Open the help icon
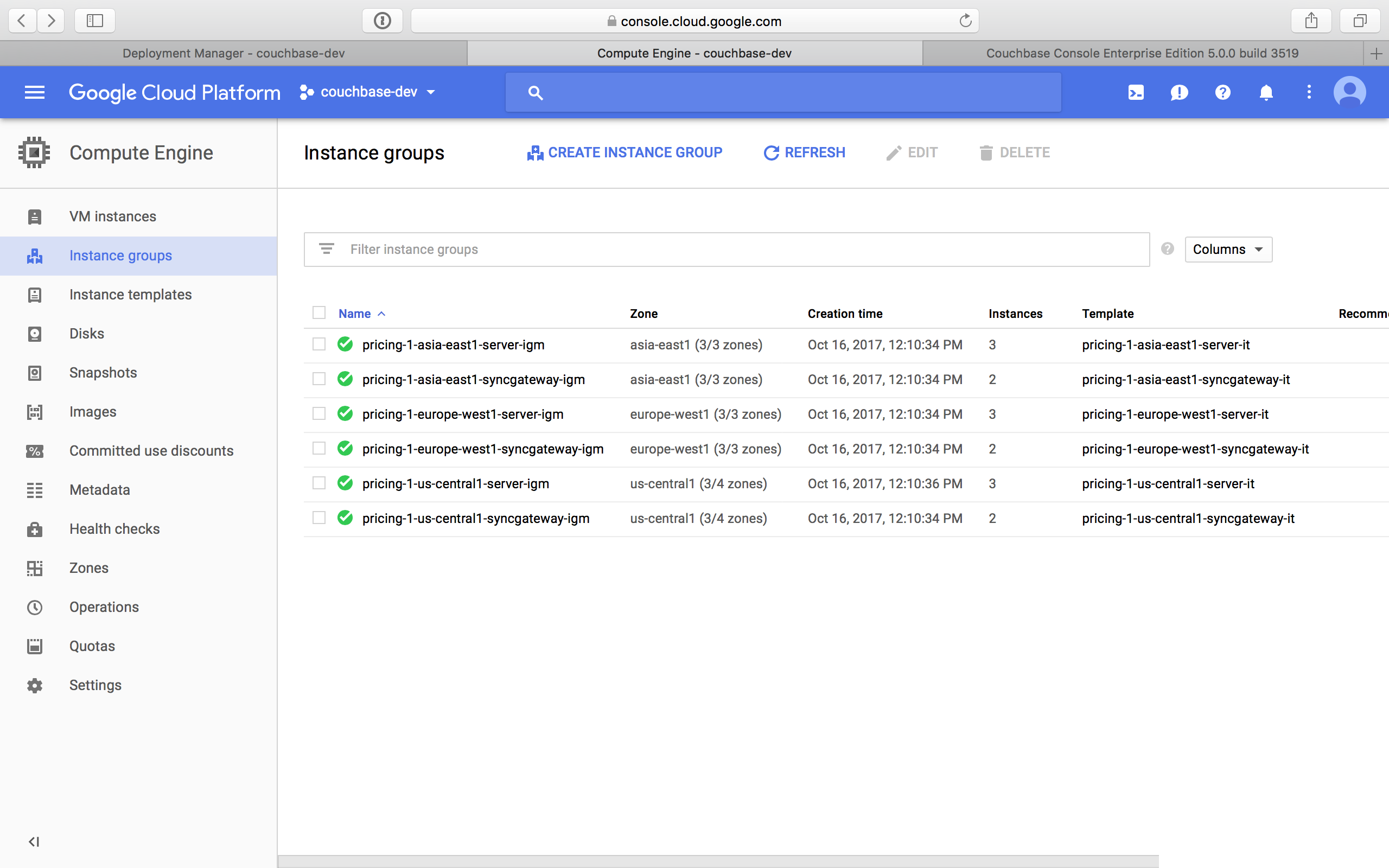Image resolution: width=1389 pixels, height=868 pixels. coord(1222,92)
